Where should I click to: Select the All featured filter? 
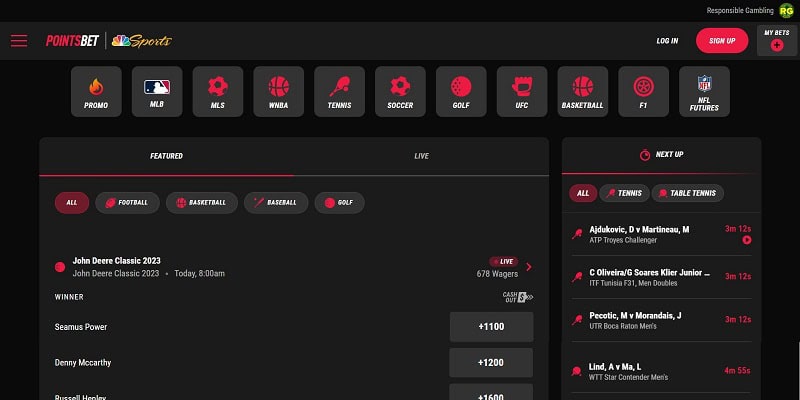(x=72, y=203)
